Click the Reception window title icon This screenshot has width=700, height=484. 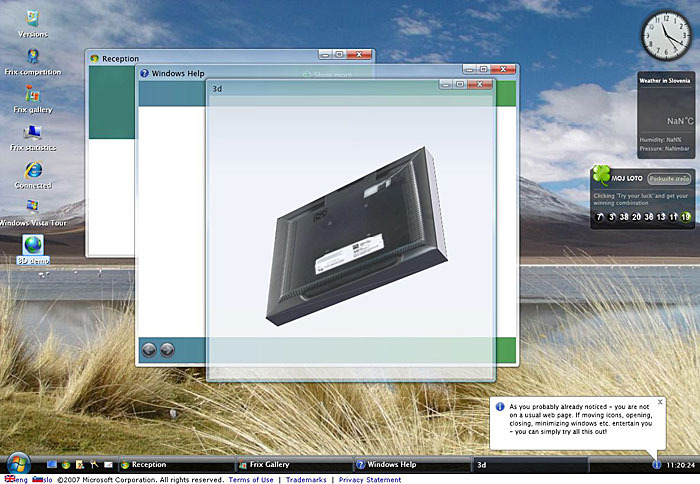coord(94,58)
